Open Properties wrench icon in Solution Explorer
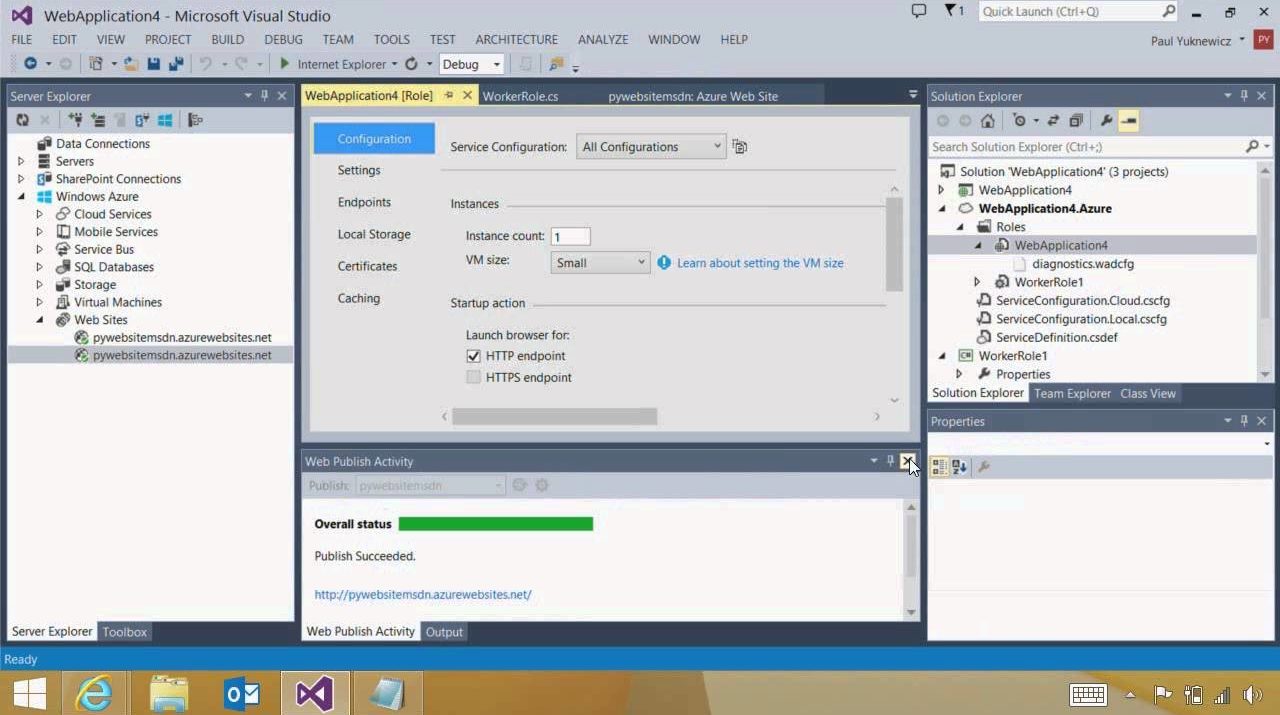This screenshot has width=1280, height=715. point(1106,121)
